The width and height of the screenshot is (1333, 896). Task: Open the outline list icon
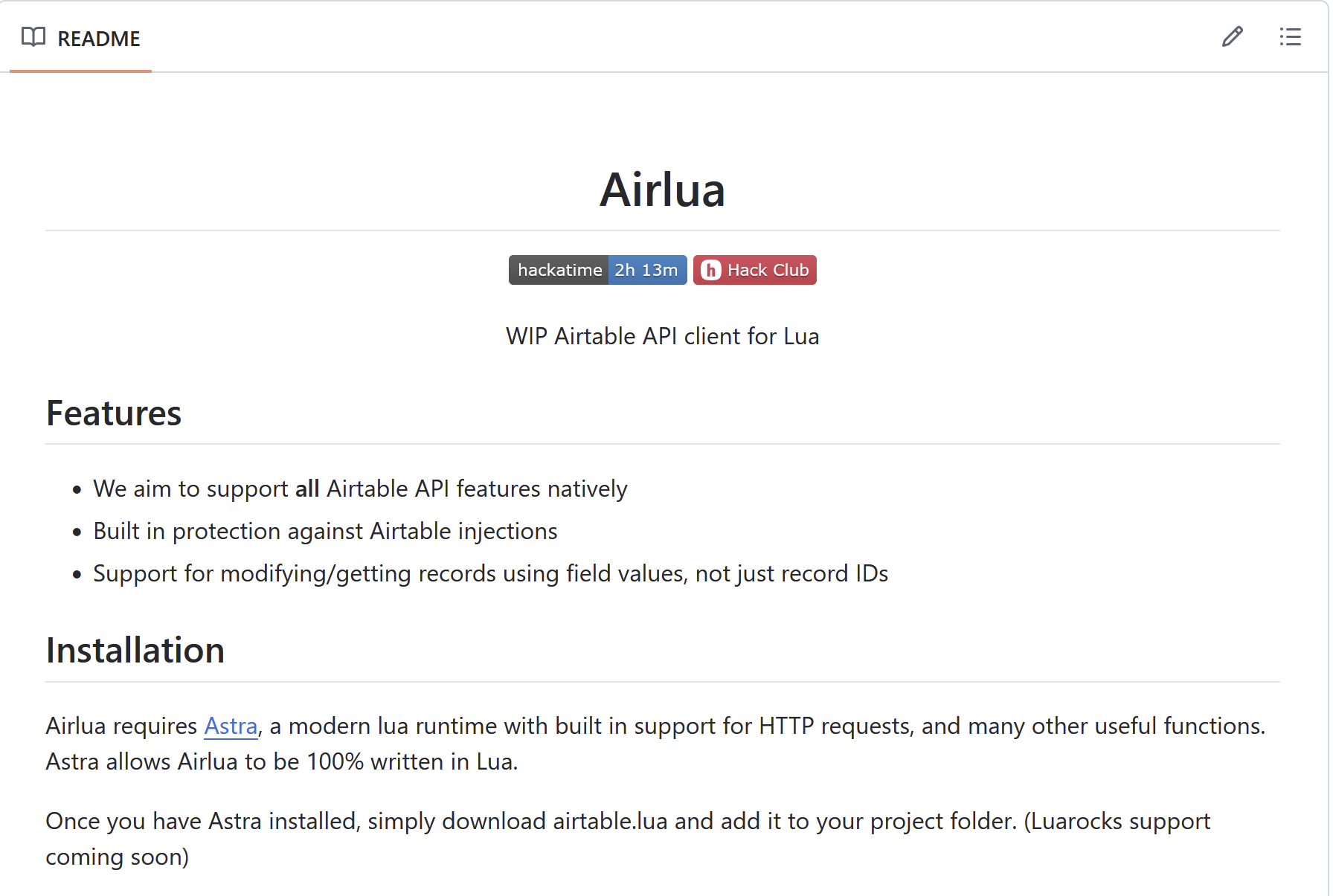(x=1290, y=37)
